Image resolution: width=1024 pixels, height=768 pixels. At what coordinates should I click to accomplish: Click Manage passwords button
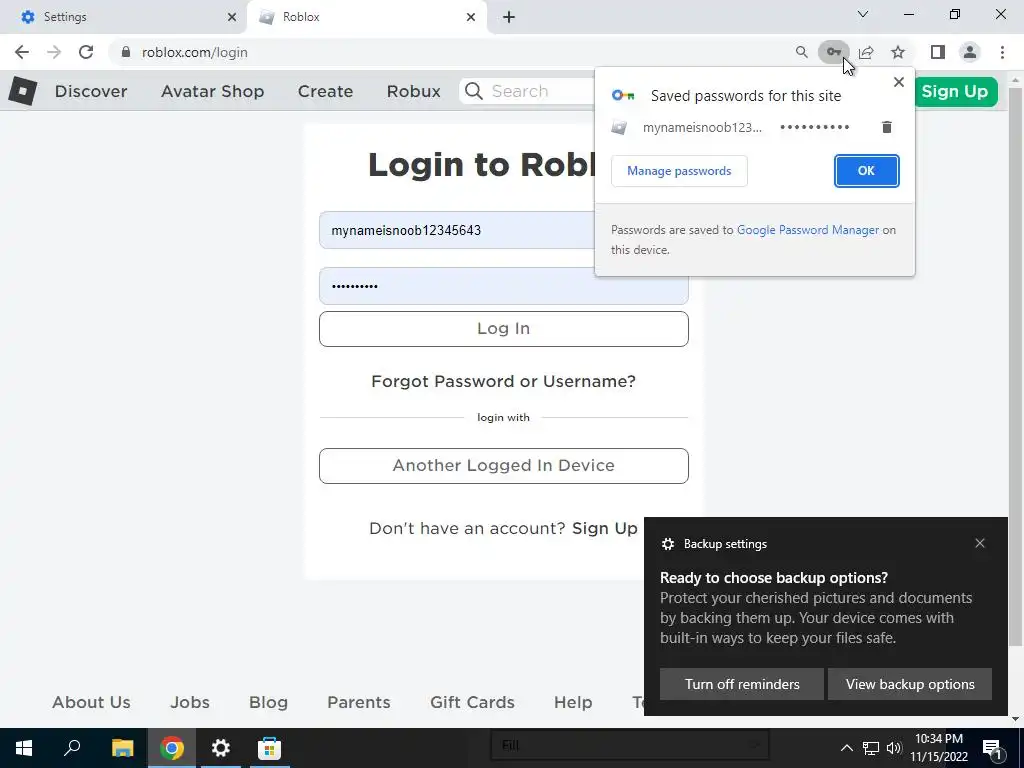coord(679,171)
